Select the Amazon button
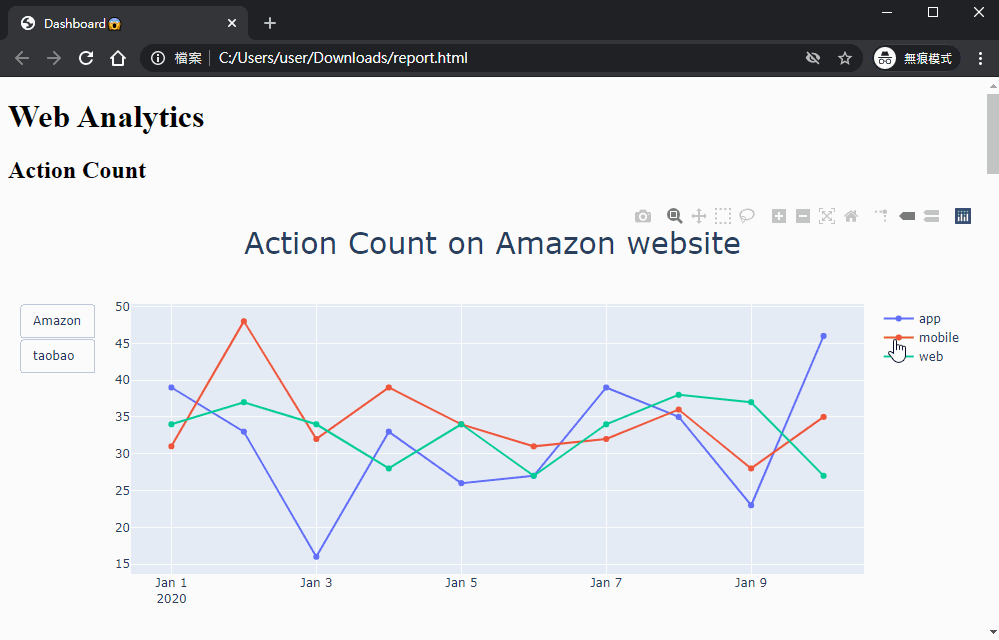 point(57,321)
